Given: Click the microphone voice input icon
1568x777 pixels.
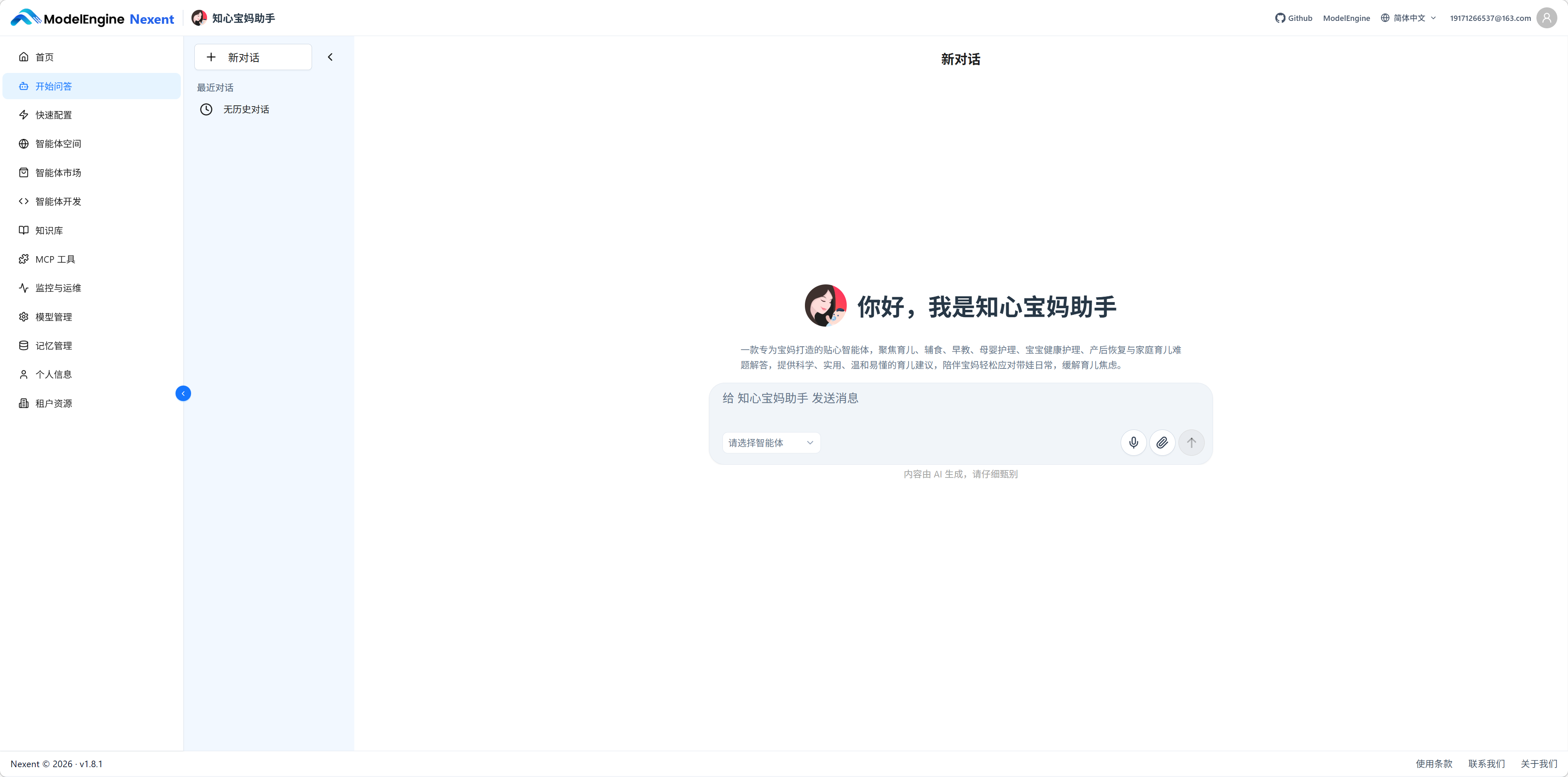Looking at the screenshot, I should (1133, 442).
